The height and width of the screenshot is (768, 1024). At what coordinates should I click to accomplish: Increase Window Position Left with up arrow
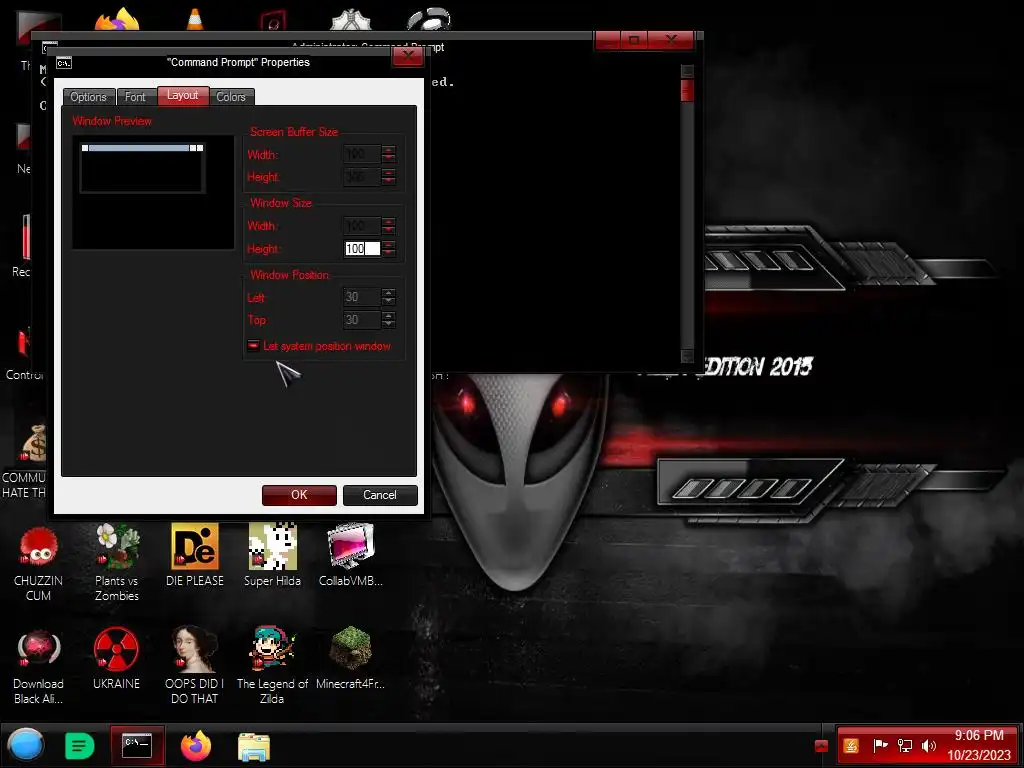[389, 293]
